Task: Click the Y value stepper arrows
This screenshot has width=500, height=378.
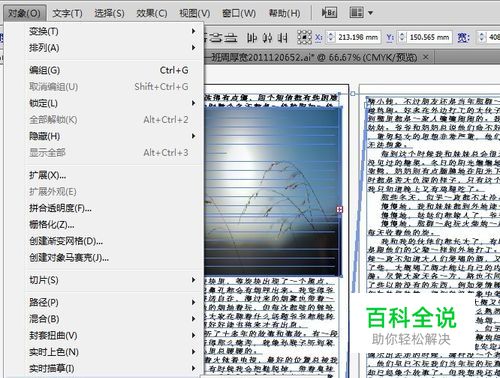Action: 402,37
